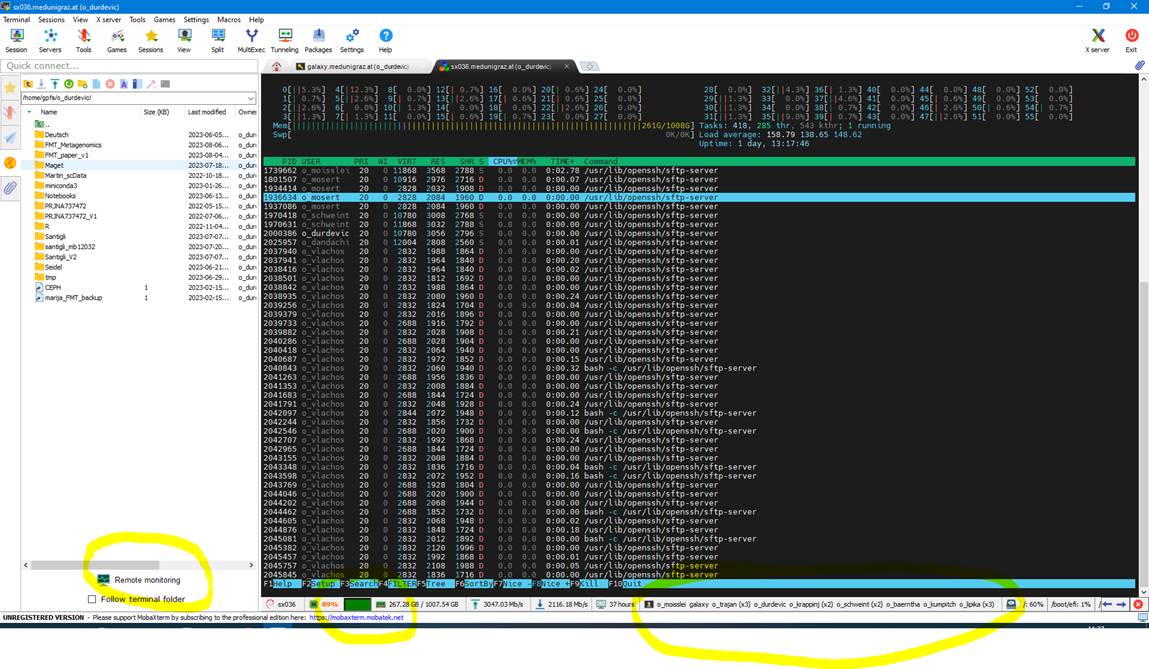Click the red delete icon in SFTP toolbar
The height and width of the screenshot is (669, 1149).
(110, 84)
